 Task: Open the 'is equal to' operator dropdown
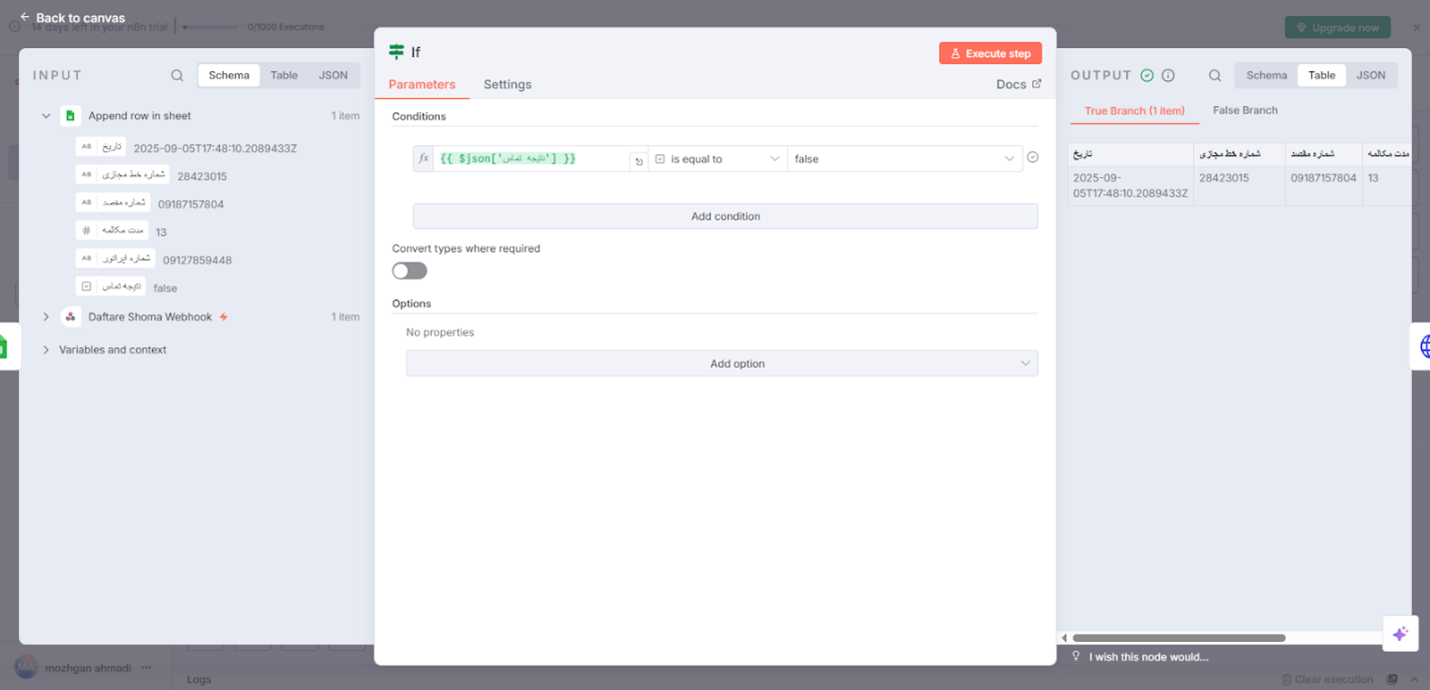pyautogui.click(x=717, y=159)
